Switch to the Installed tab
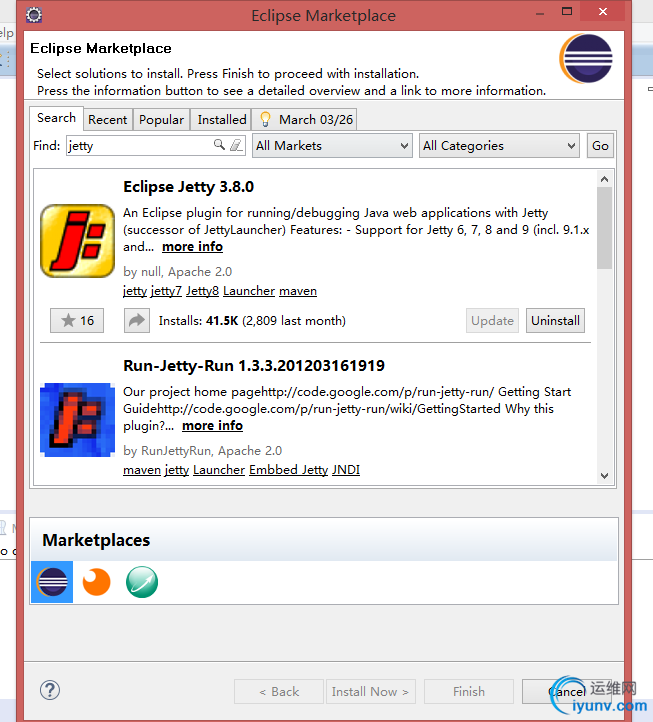This screenshot has height=722, width=653. click(222, 120)
